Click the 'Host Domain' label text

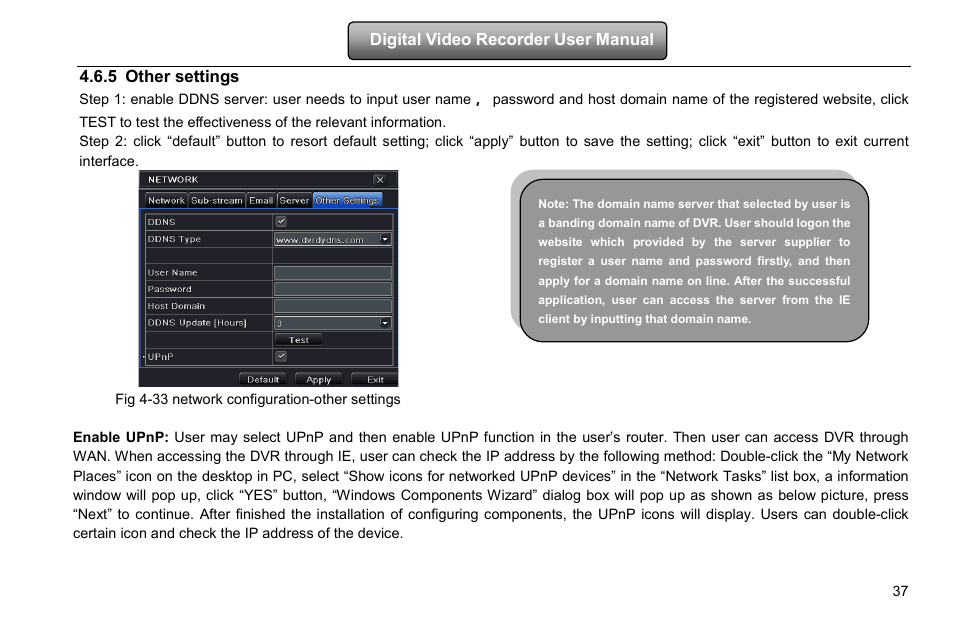176,306
